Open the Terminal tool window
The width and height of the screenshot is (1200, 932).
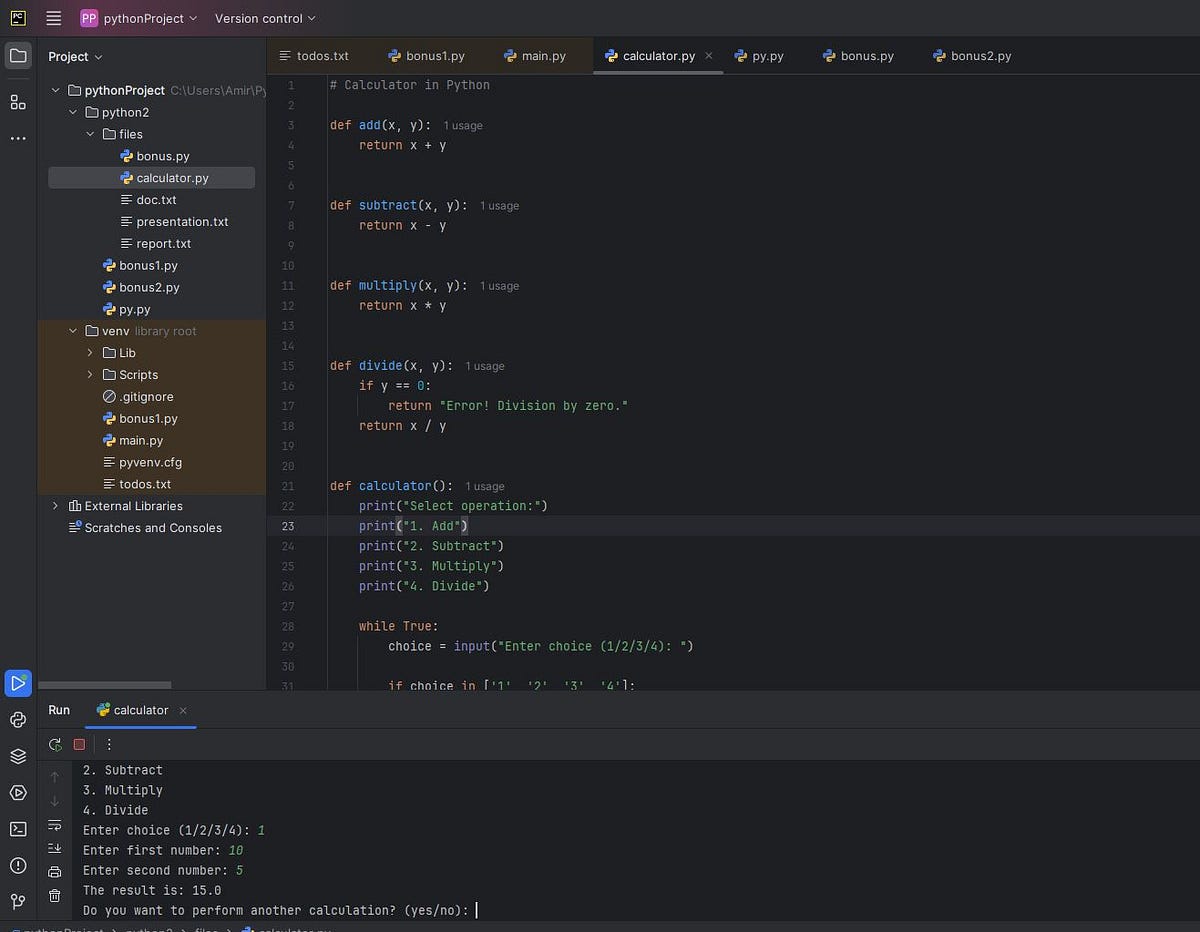(18, 829)
